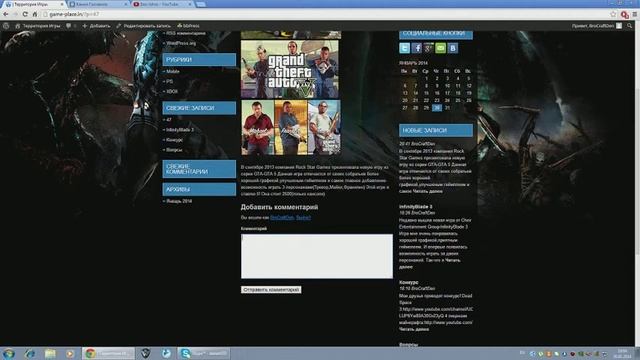Open the RSS комментариев link
Image resolution: width=640 pixels, height=360 pixels.
(x=186, y=33)
